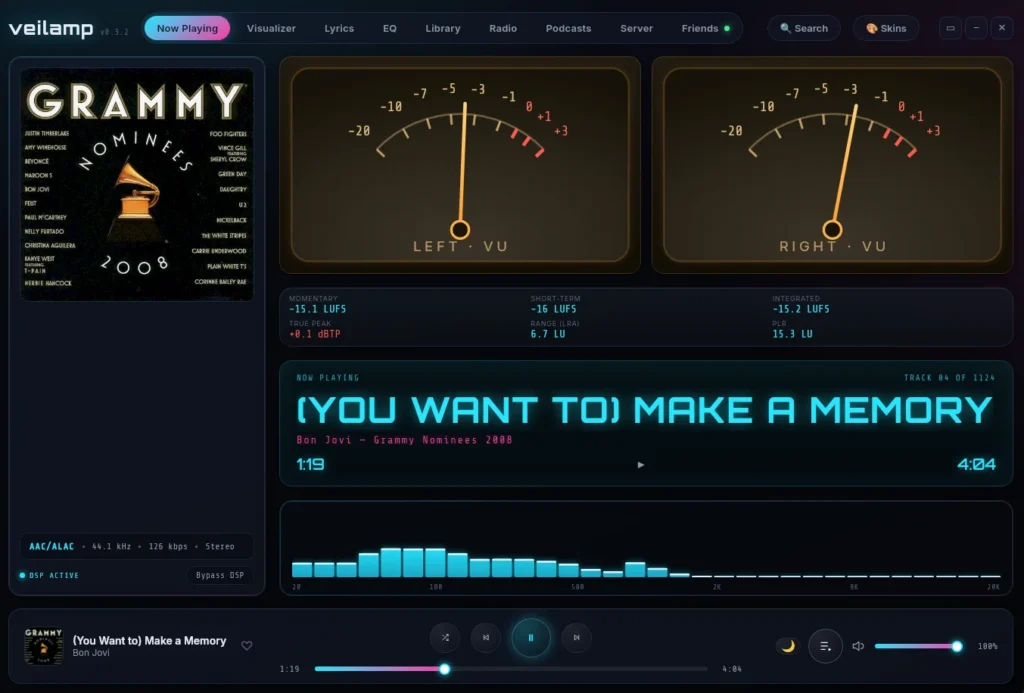Click the spectrum analyzer bars
This screenshot has width=1024, height=693.
tap(646, 562)
